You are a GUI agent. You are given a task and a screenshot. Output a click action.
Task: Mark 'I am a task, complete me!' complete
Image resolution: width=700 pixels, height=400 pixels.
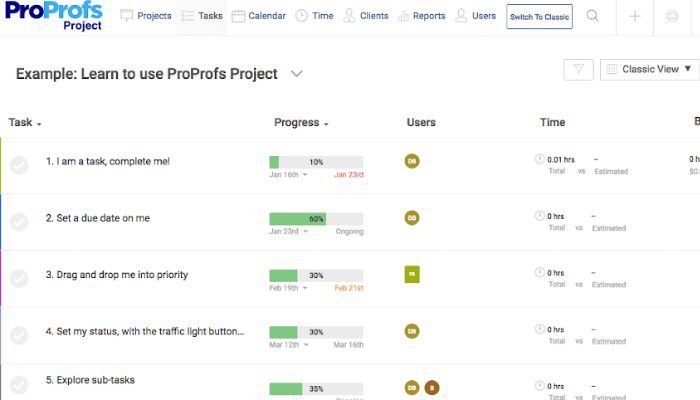(x=19, y=165)
